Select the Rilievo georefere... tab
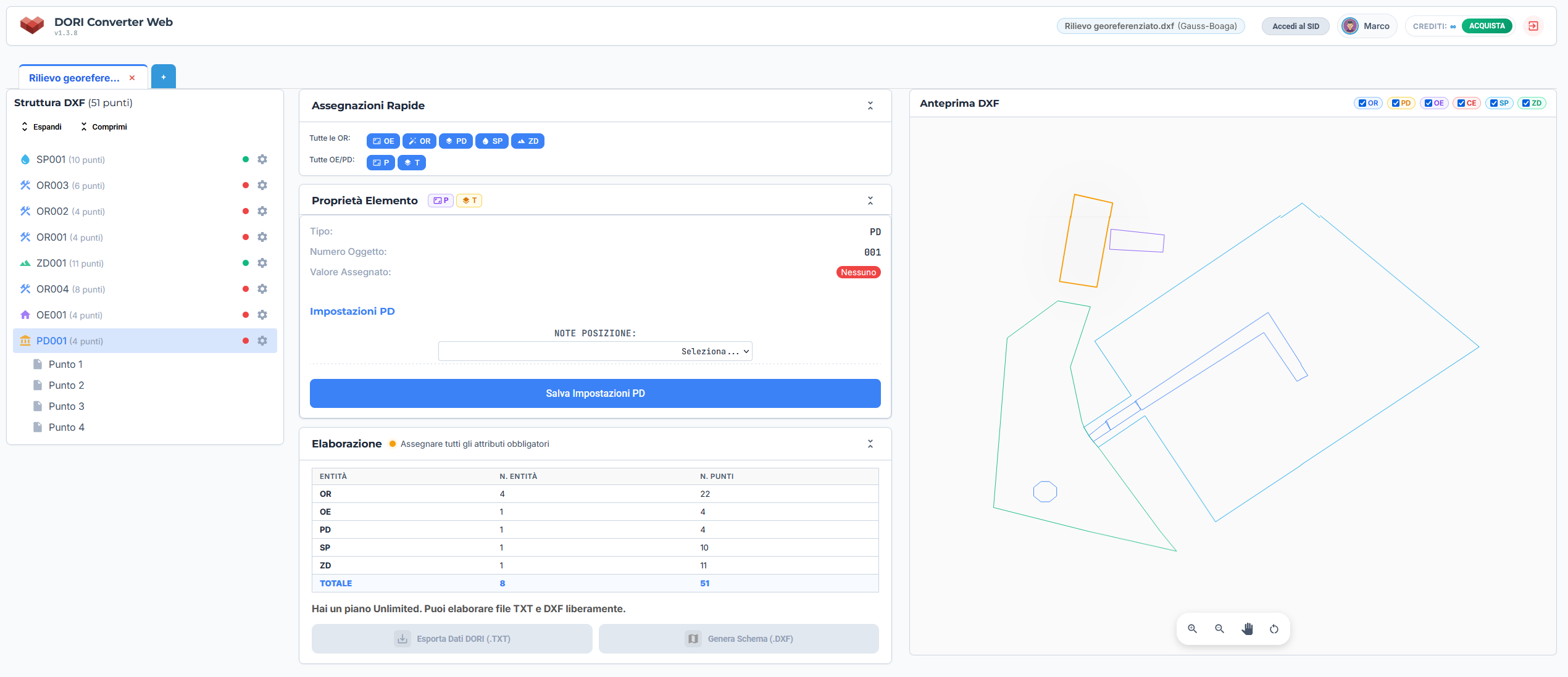This screenshot has width=1568, height=677. (x=74, y=78)
